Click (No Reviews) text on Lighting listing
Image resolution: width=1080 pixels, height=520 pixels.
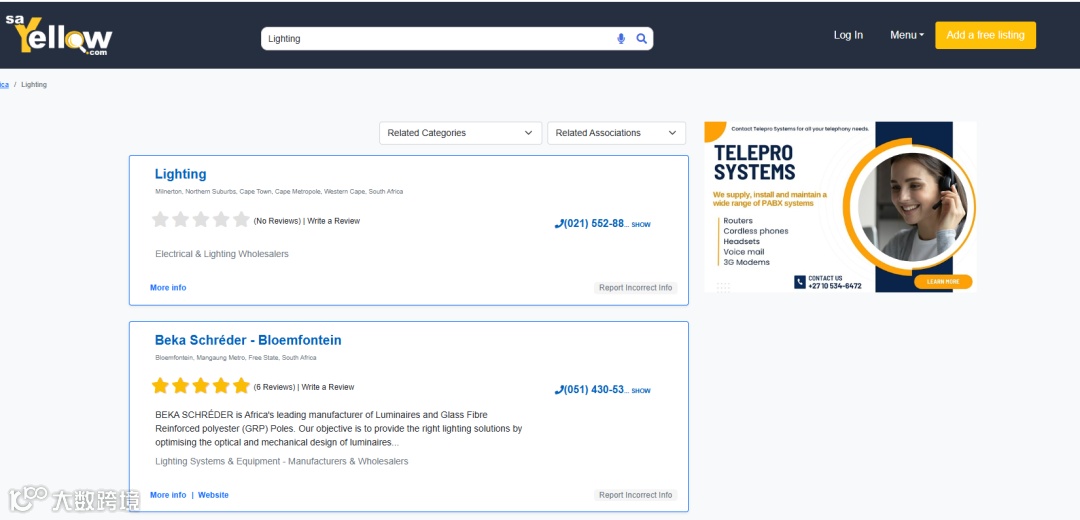(277, 221)
